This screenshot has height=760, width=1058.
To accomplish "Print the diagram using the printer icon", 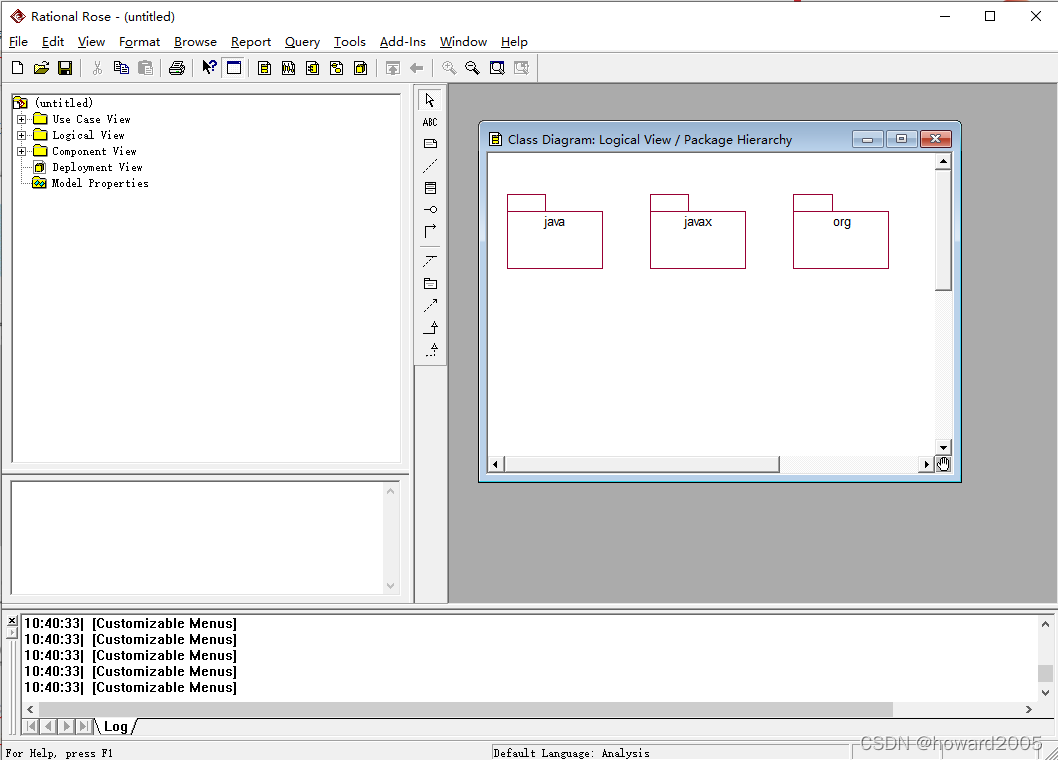I will pos(177,67).
